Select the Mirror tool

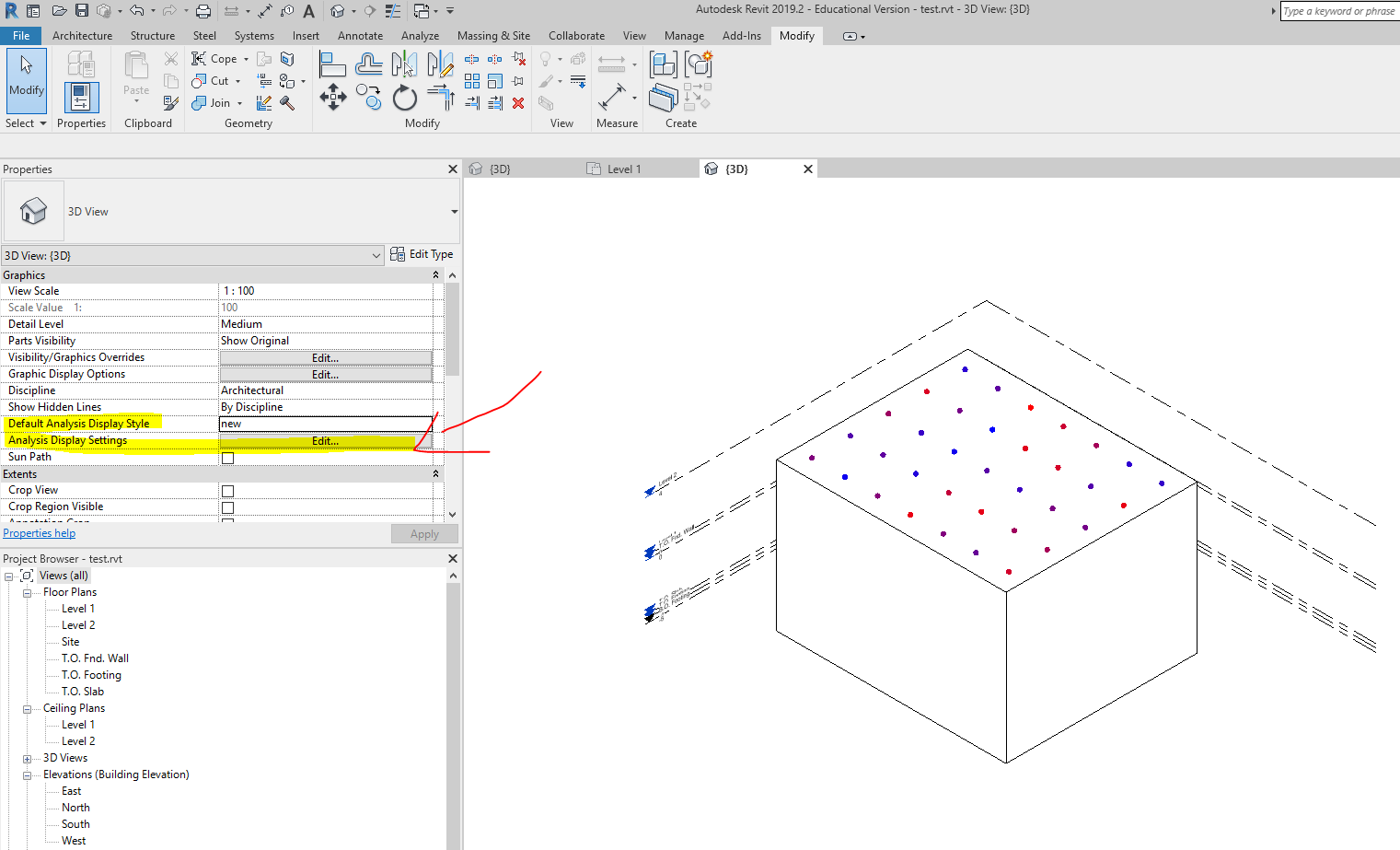(x=402, y=64)
